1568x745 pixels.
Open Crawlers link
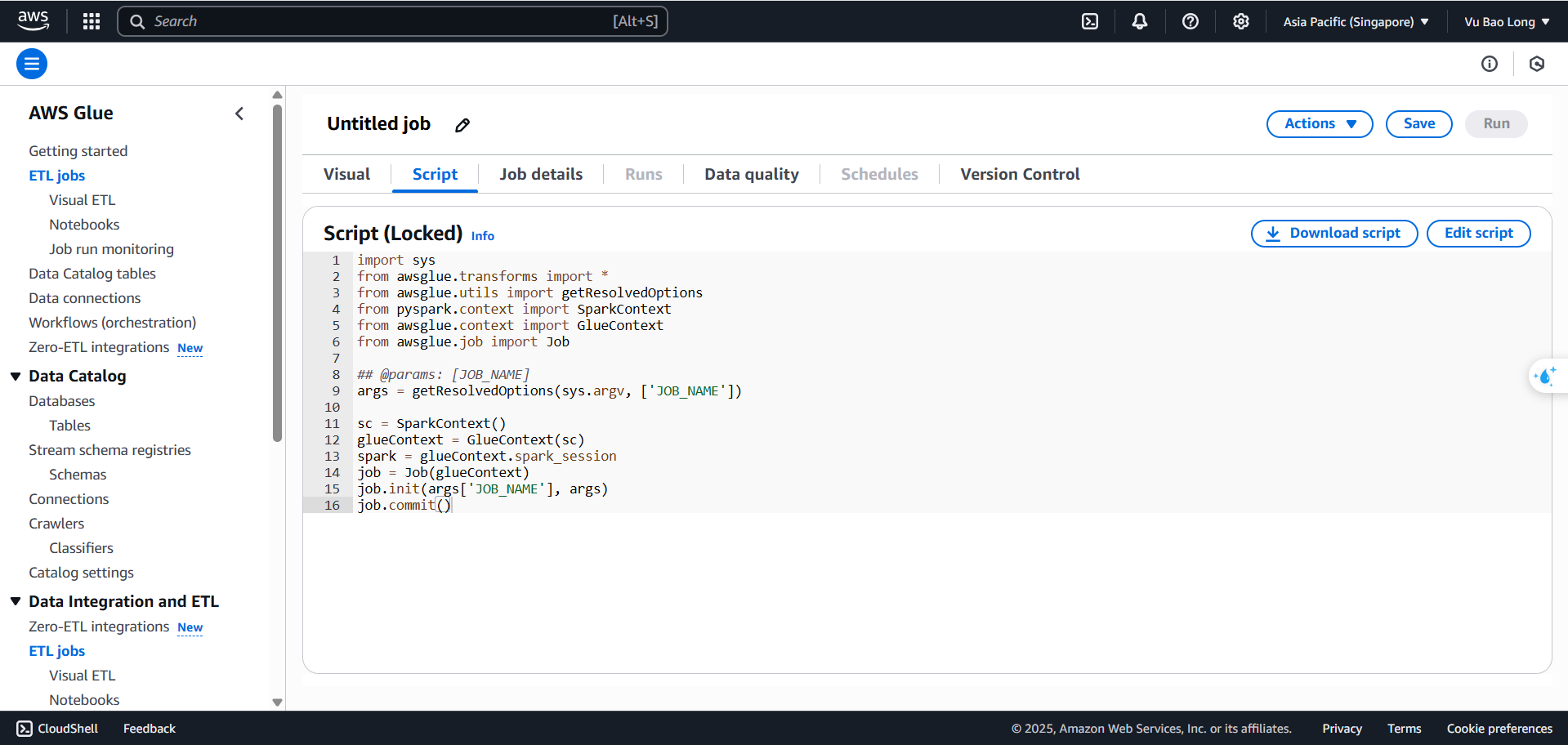(x=56, y=524)
